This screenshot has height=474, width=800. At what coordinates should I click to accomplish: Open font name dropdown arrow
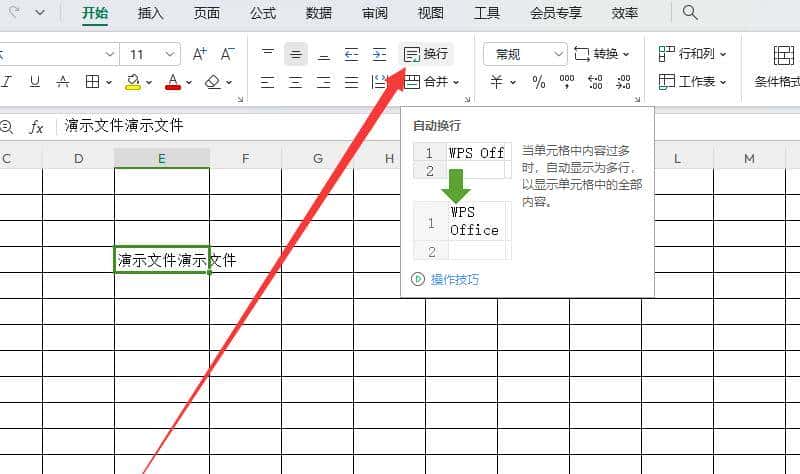click(109, 54)
